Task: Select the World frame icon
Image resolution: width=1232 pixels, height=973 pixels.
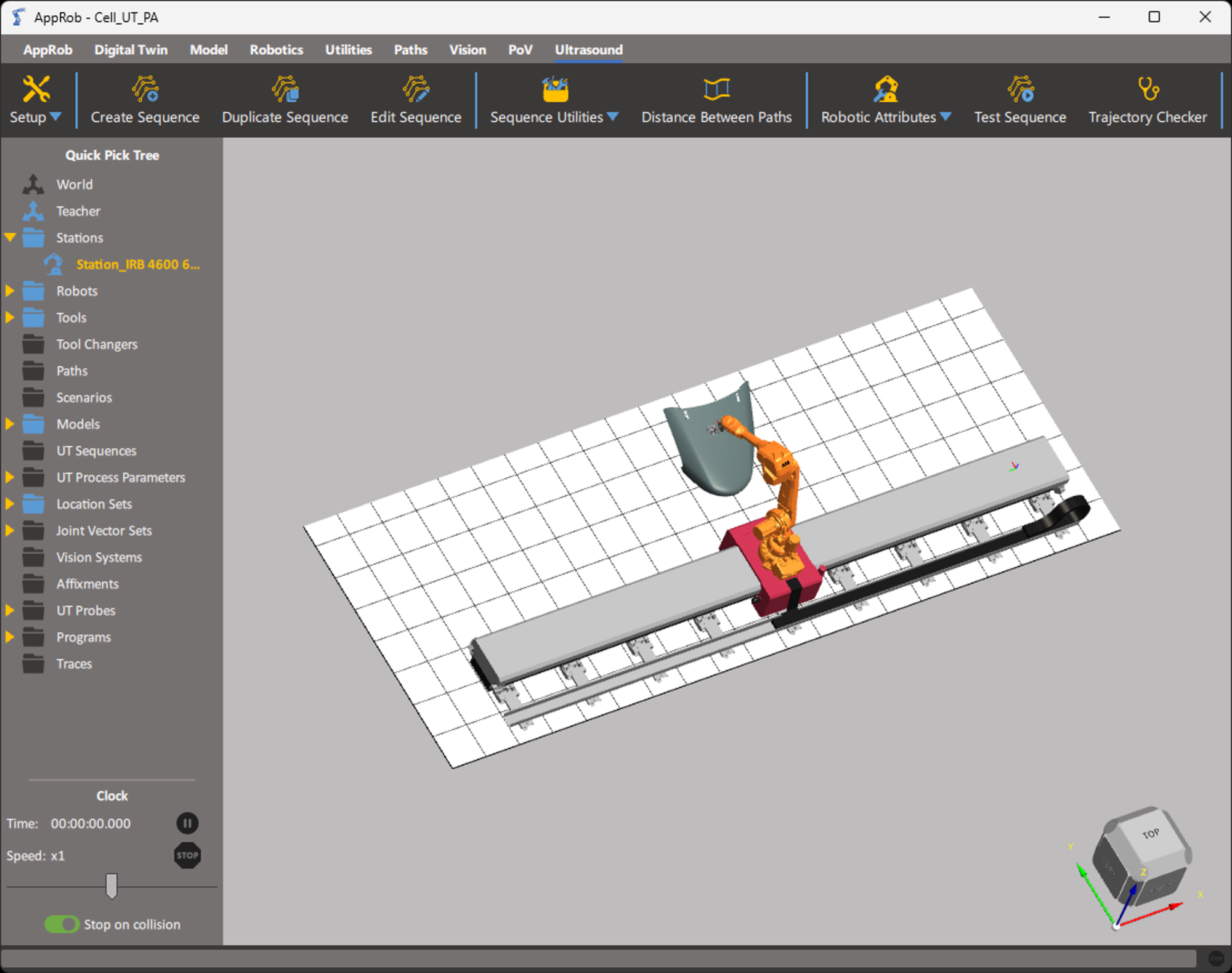Action: (33, 184)
